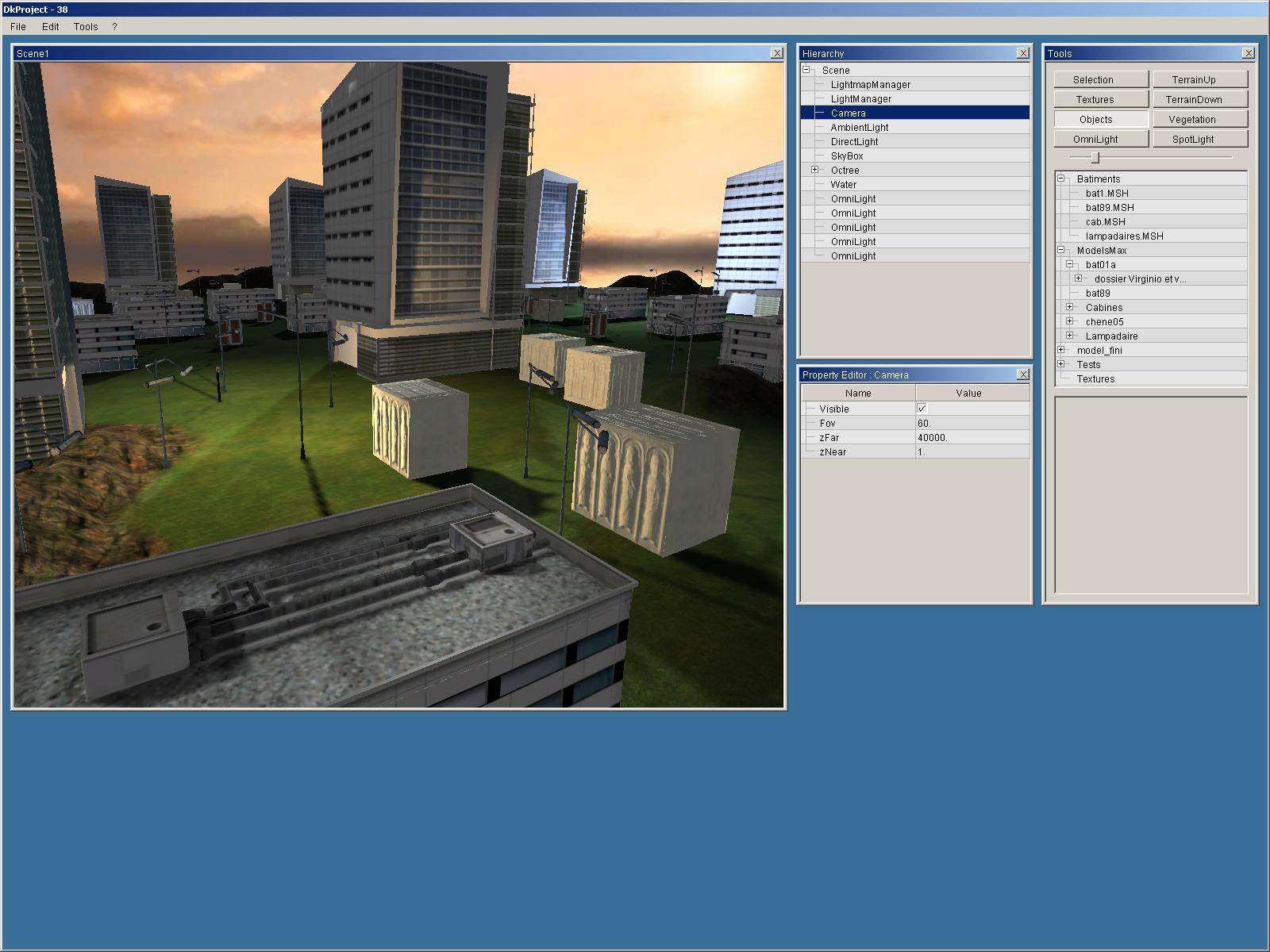
Task: Select the lampadaires.MSH object
Action: [x=1124, y=236]
